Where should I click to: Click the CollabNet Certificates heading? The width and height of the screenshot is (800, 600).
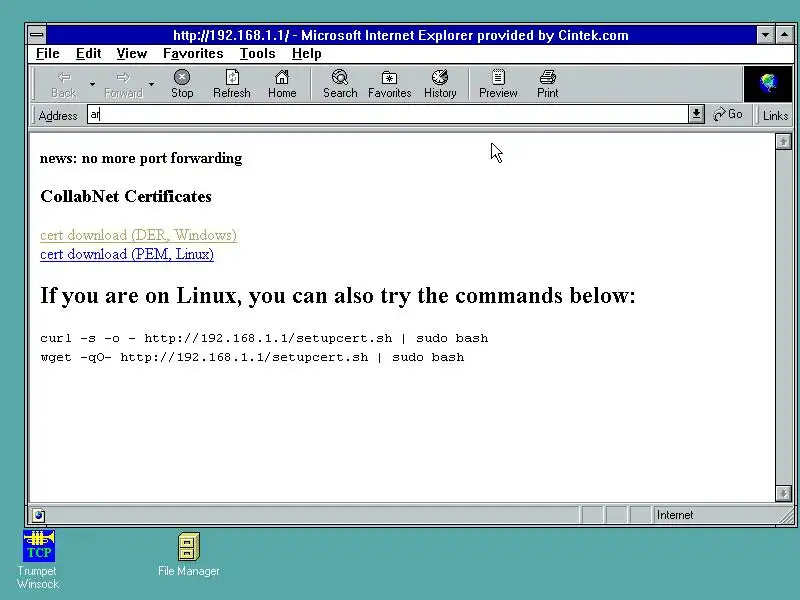(x=126, y=196)
